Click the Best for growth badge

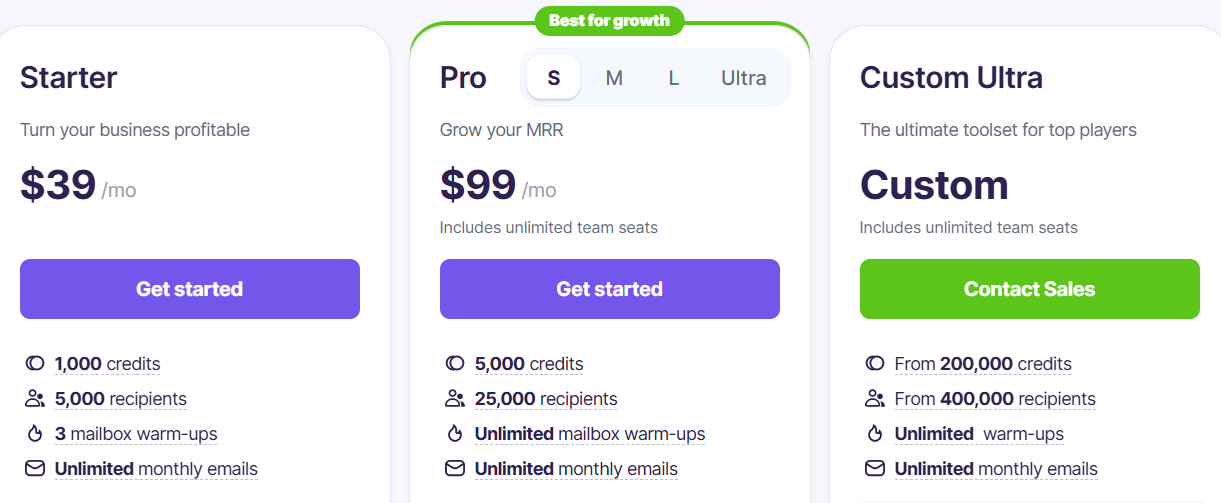click(x=609, y=21)
